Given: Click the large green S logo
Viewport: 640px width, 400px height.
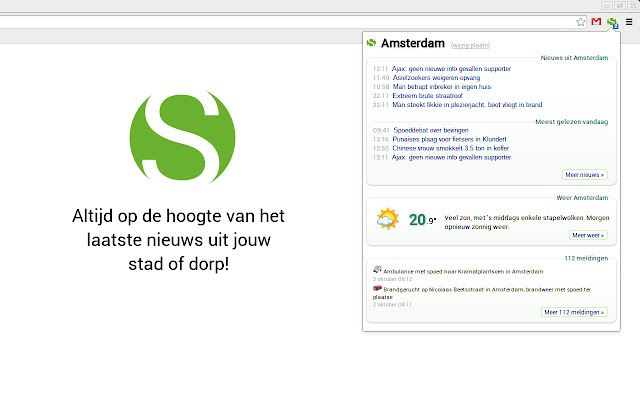Looking at the screenshot, I should pyautogui.click(x=182, y=137).
